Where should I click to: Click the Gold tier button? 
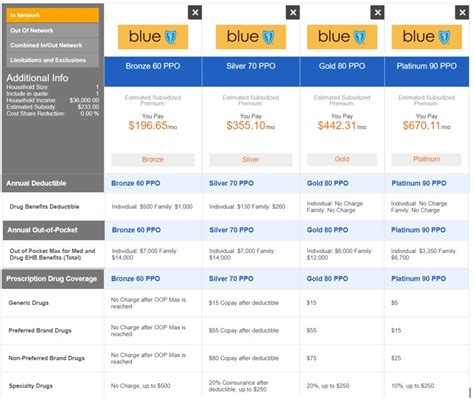[342, 159]
